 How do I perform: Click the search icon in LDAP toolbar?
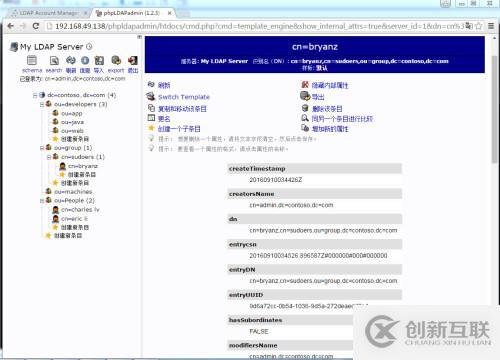[54, 61]
